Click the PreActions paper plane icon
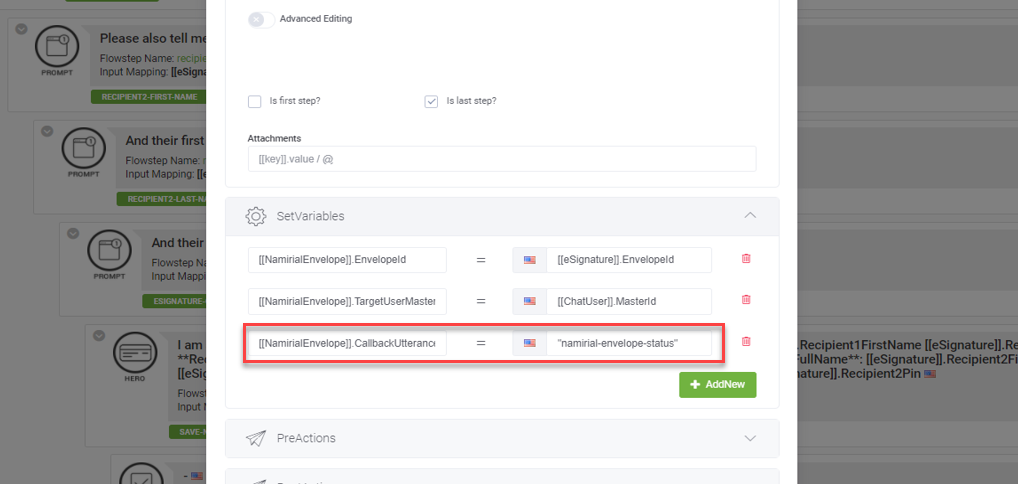 point(256,439)
